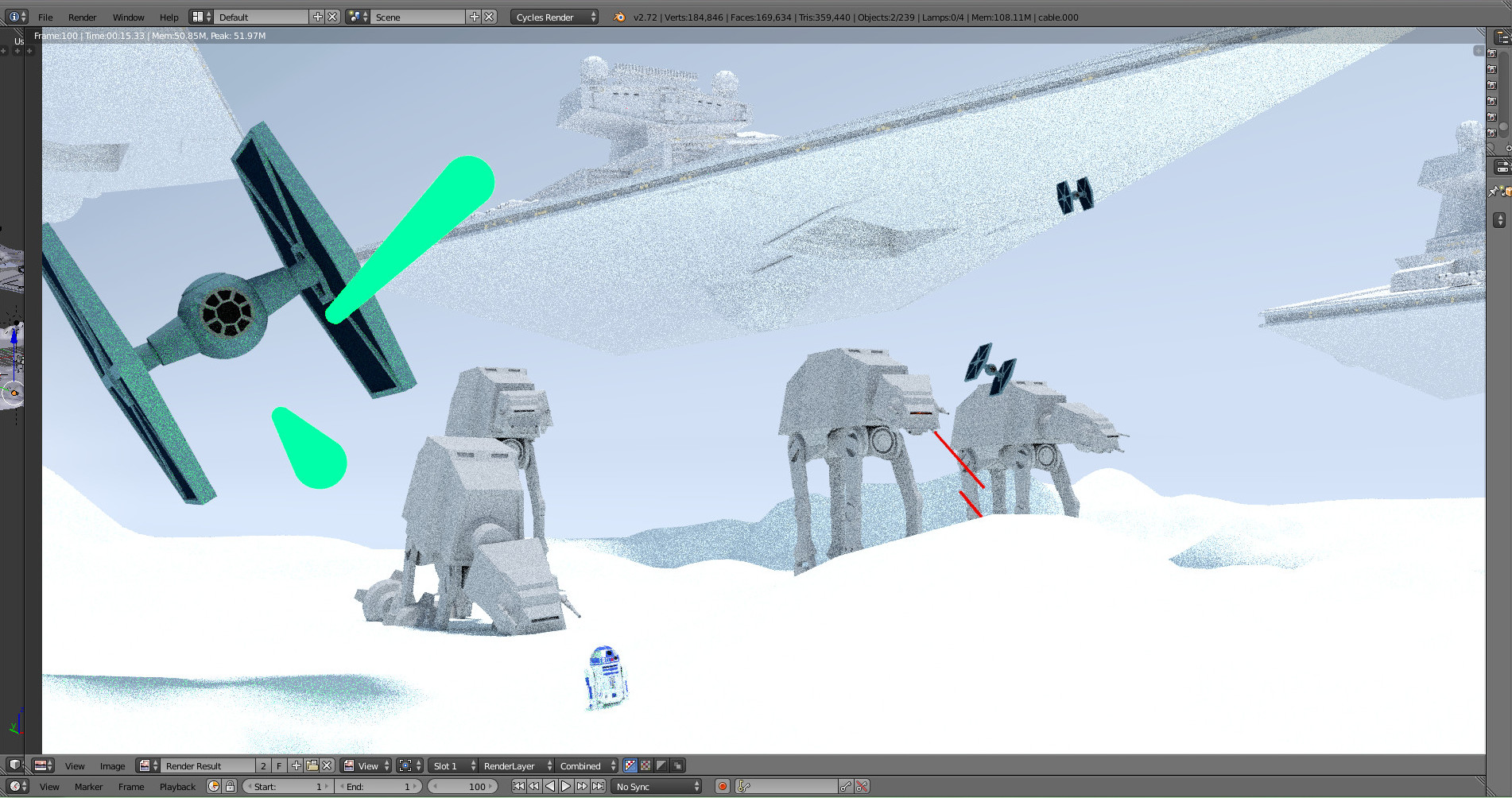Screen dimensions: 1512x798
Task: Open the outliner editor type selector
Action: (1502, 37)
